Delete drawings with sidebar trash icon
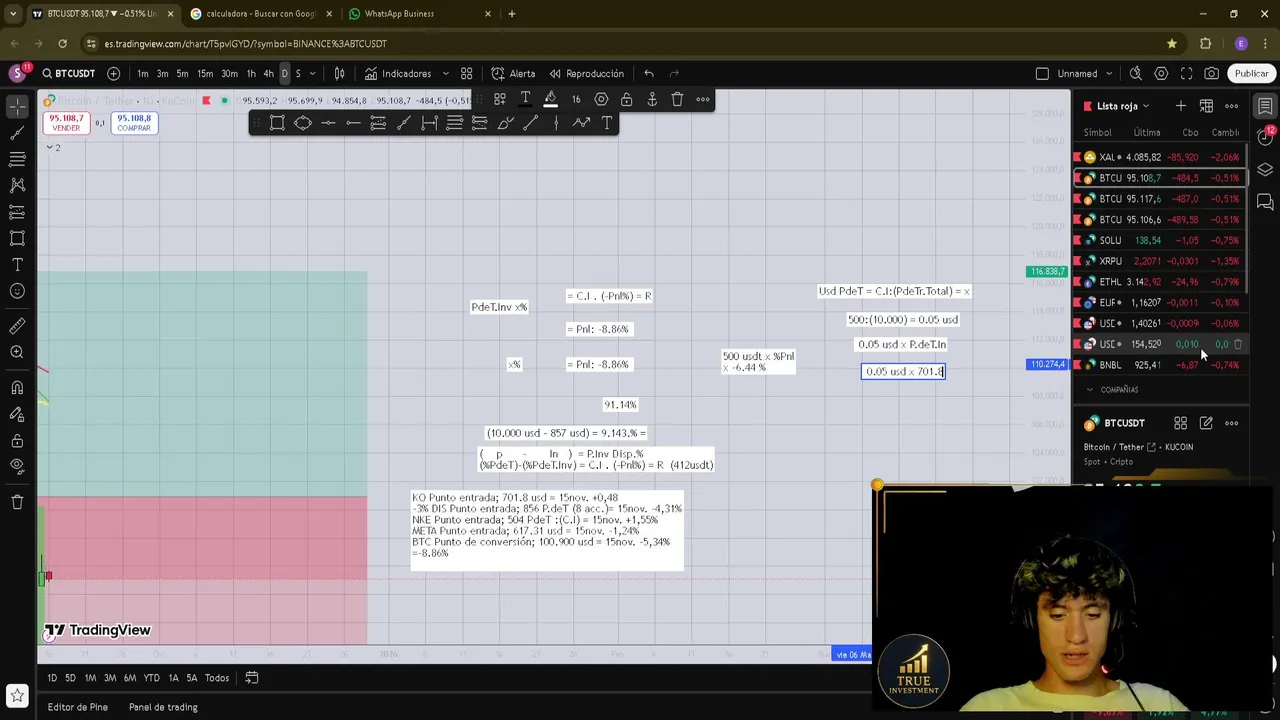The height and width of the screenshot is (720, 1280). pos(17,501)
